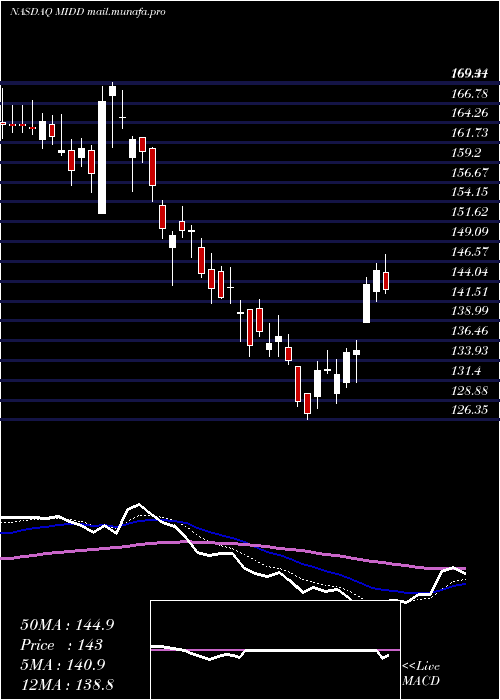Screen dimensions: 500x700
Task: Select the 126.35 price label
Action: coord(470,410)
